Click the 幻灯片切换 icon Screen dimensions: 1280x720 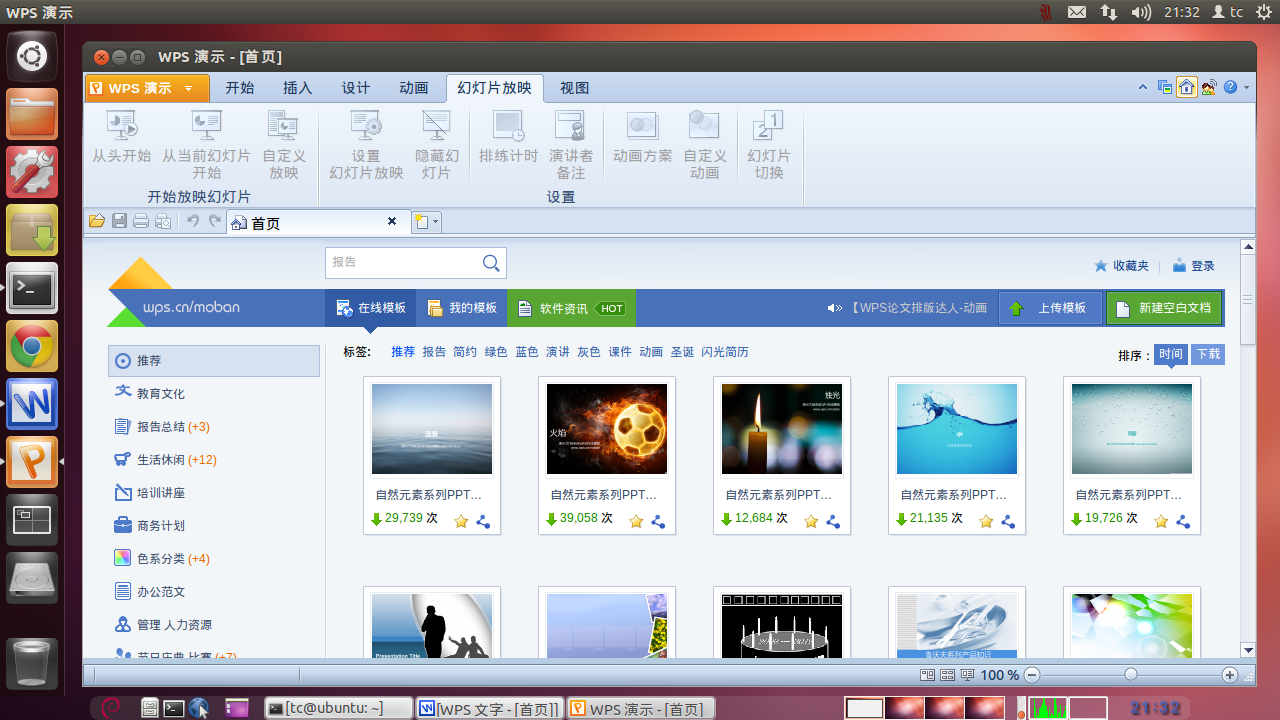pyautogui.click(x=768, y=126)
